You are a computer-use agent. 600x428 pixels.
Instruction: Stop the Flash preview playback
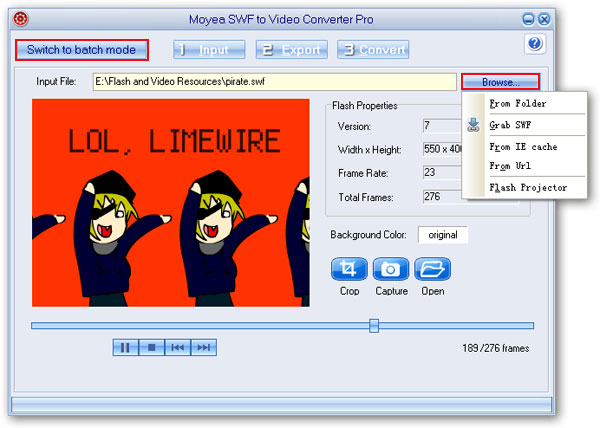[152, 347]
